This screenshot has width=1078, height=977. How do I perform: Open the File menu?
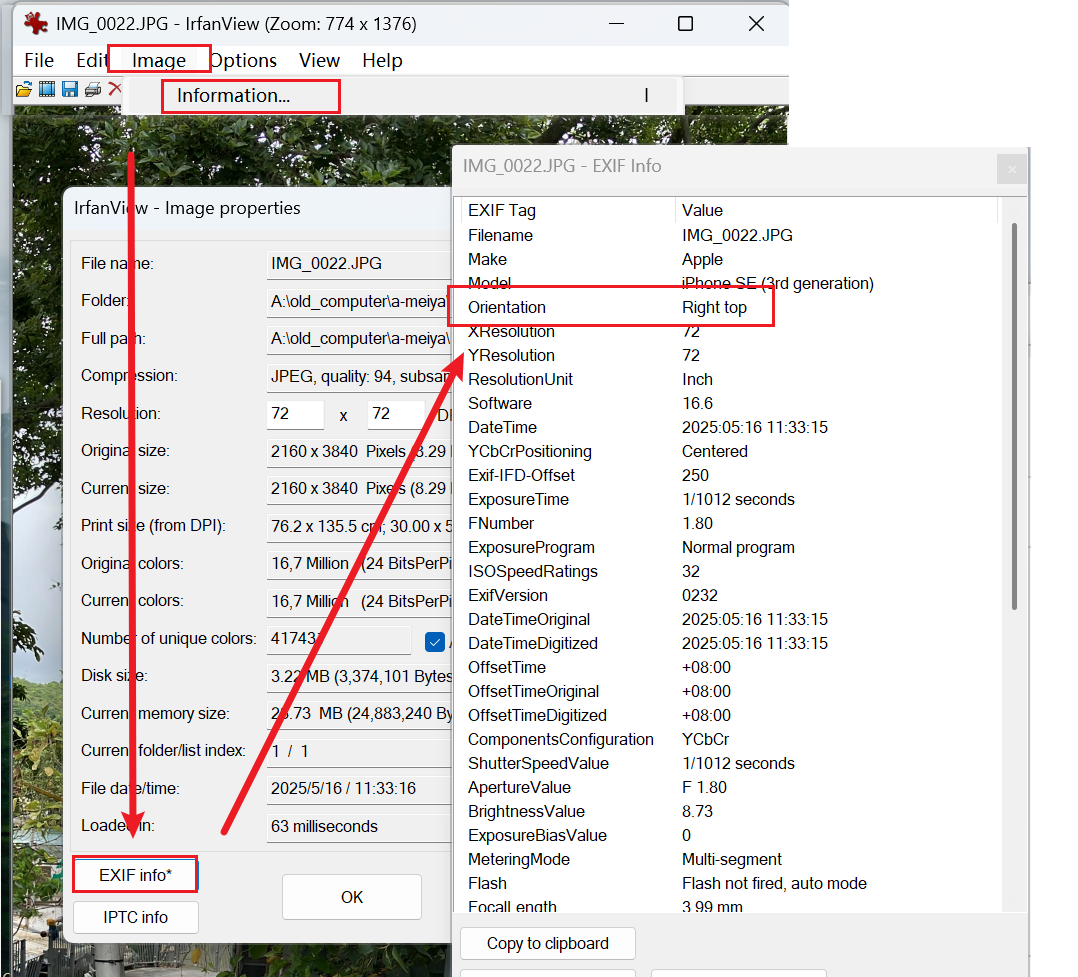pyautogui.click(x=39, y=60)
